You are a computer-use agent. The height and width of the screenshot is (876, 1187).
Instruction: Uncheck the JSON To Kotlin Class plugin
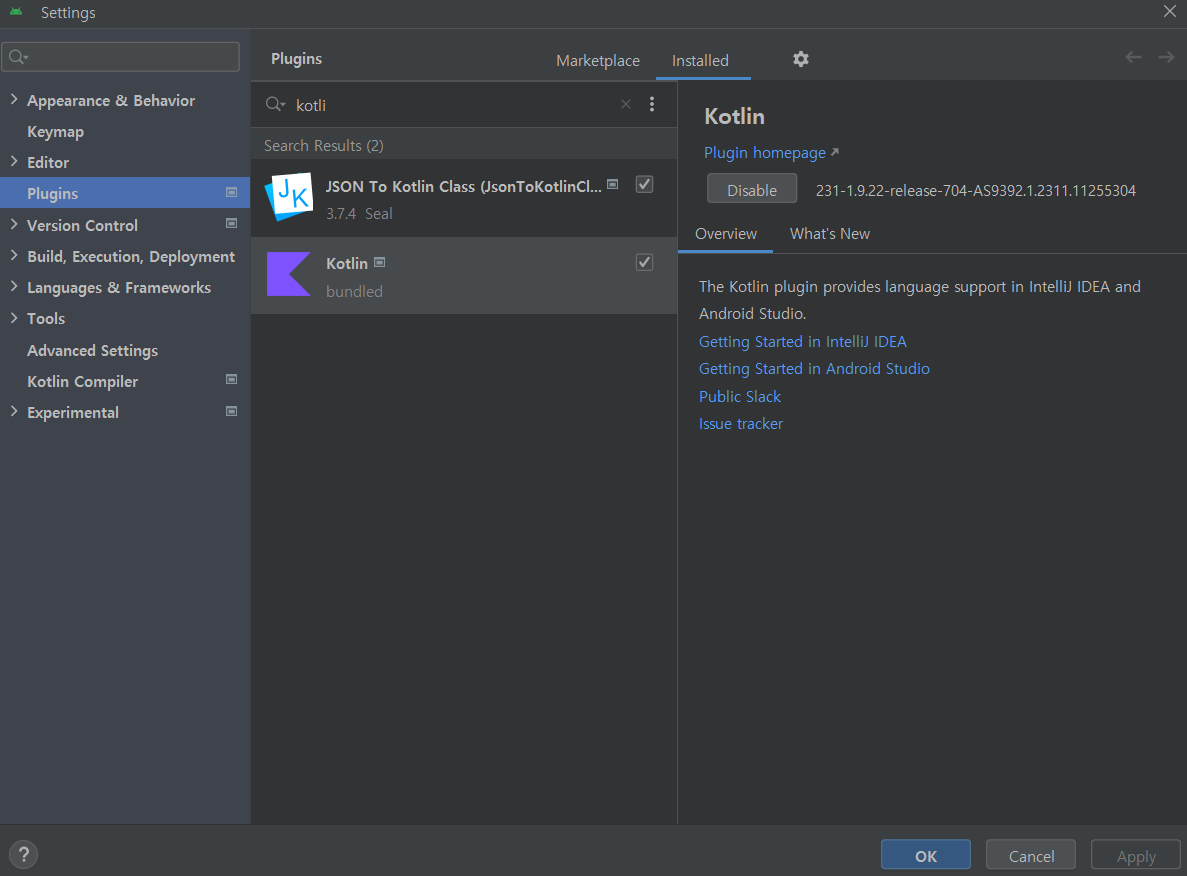[x=644, y=184]
